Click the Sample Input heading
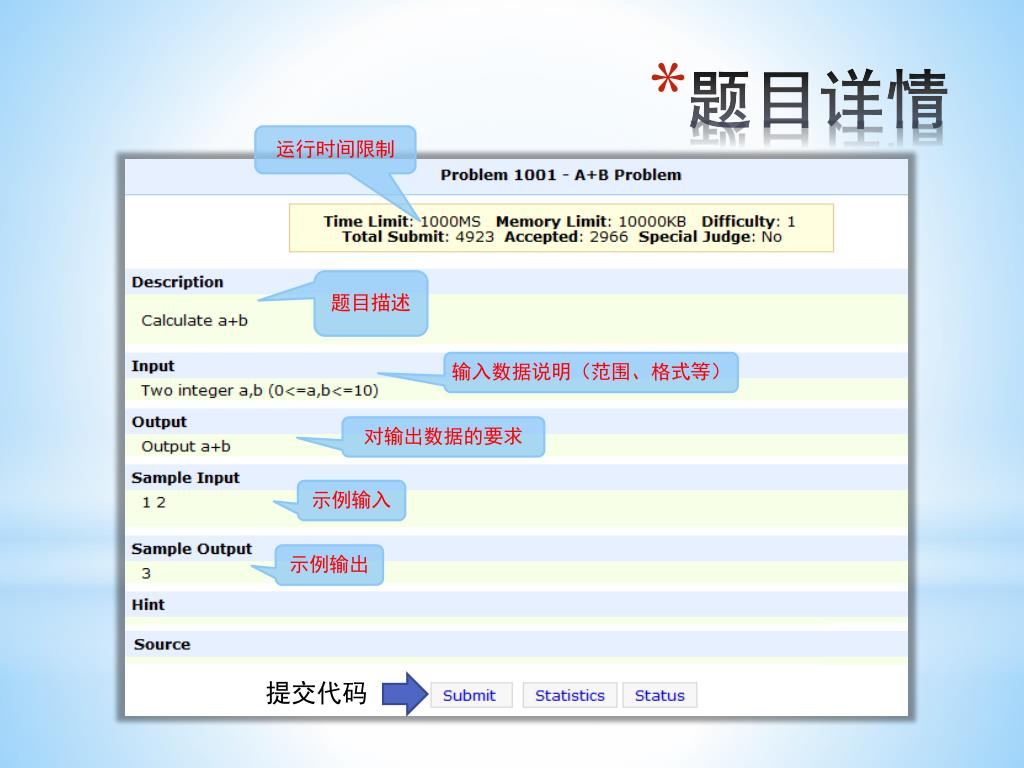 (185, 477)
